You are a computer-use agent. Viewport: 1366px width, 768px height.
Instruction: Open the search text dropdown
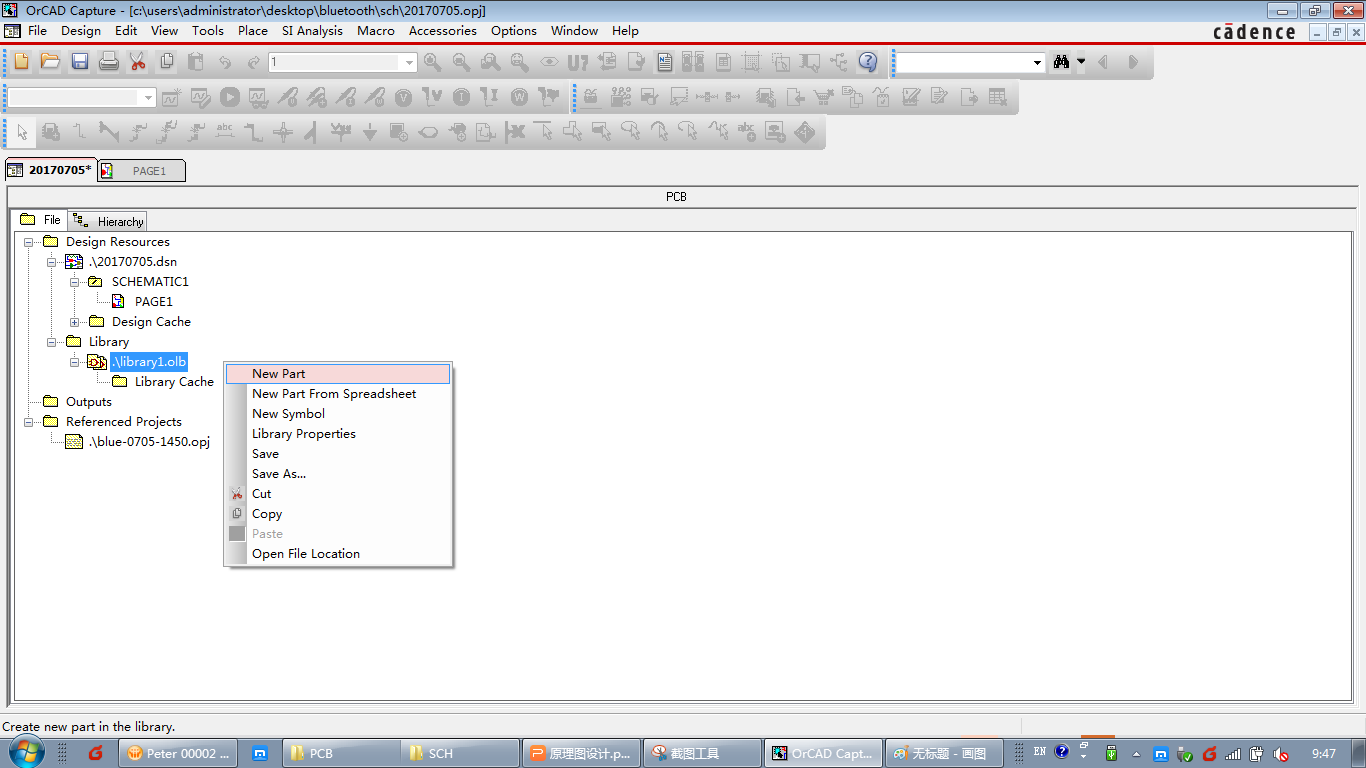1037,62
